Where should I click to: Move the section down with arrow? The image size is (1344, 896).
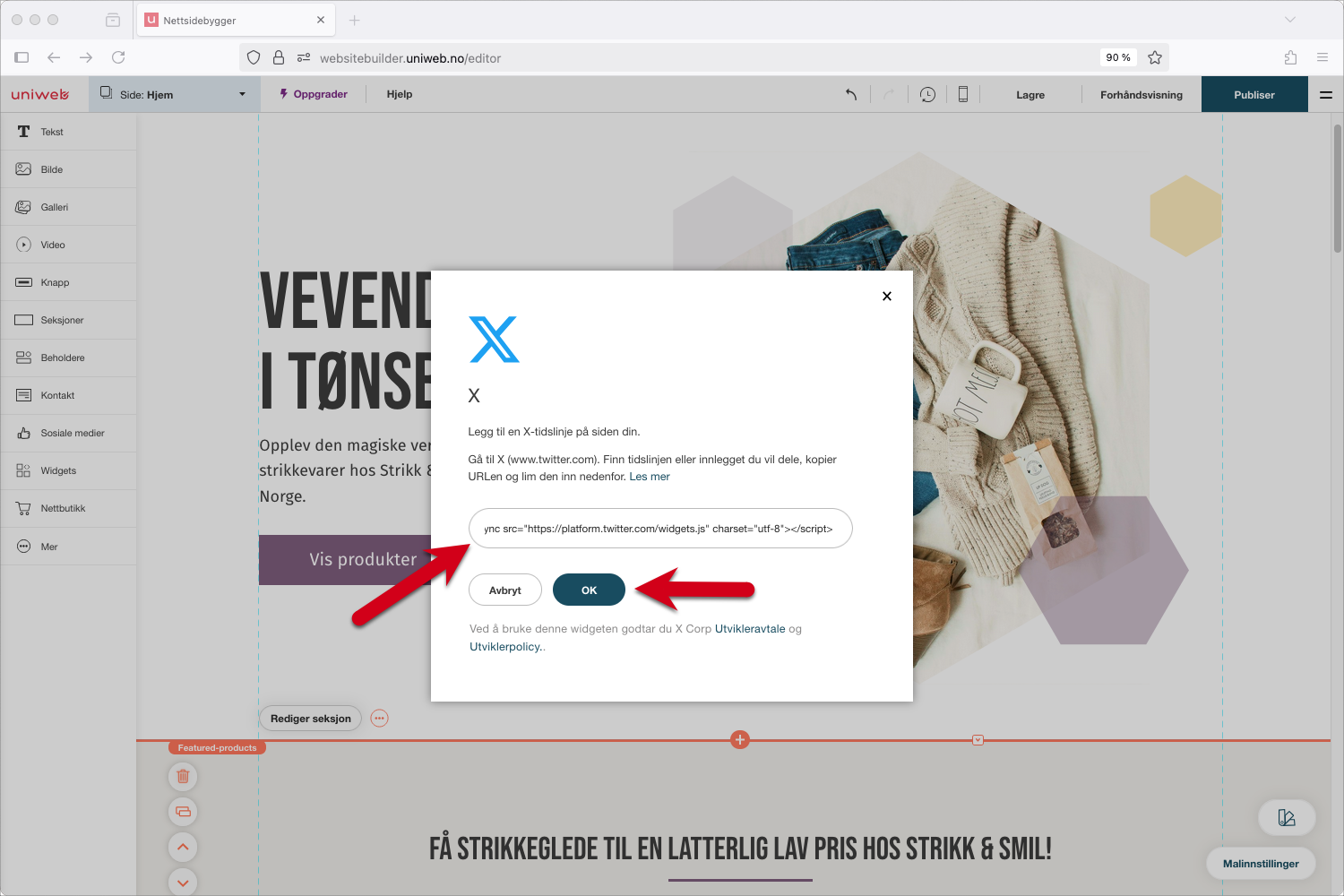click(x=183, y=882)
